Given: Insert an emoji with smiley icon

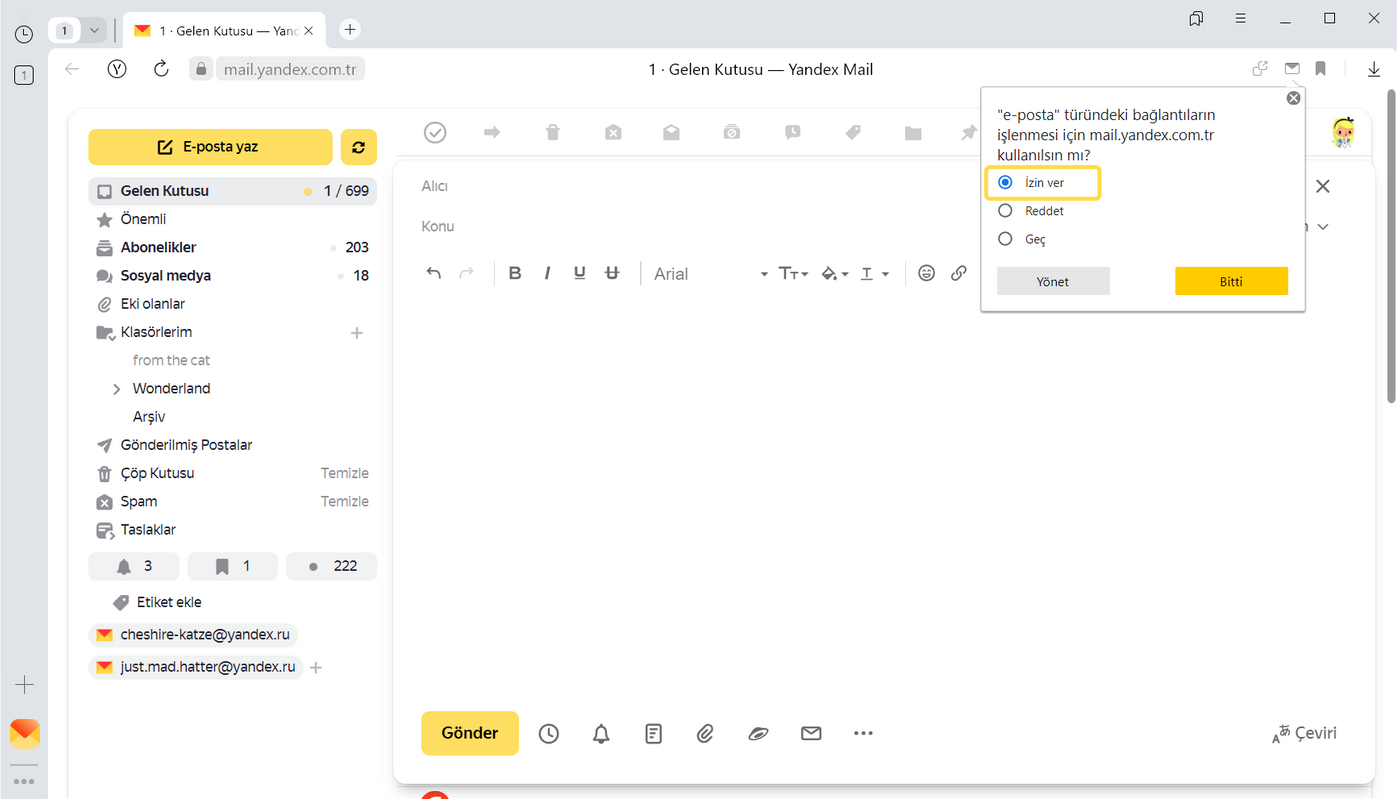Looking at the screenshot, I should coord(927,273).
